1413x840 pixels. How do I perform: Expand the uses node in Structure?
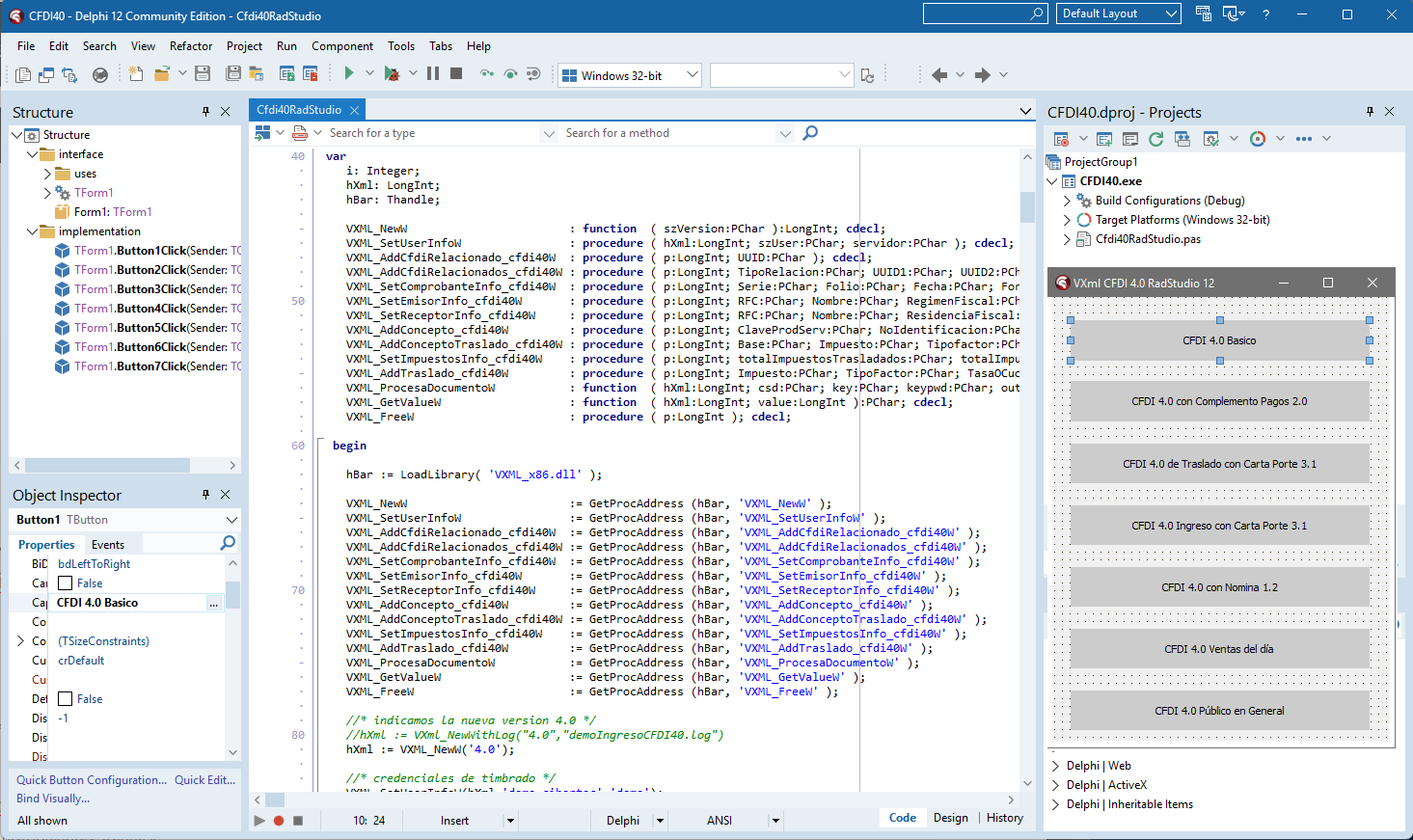pos(47,174)
